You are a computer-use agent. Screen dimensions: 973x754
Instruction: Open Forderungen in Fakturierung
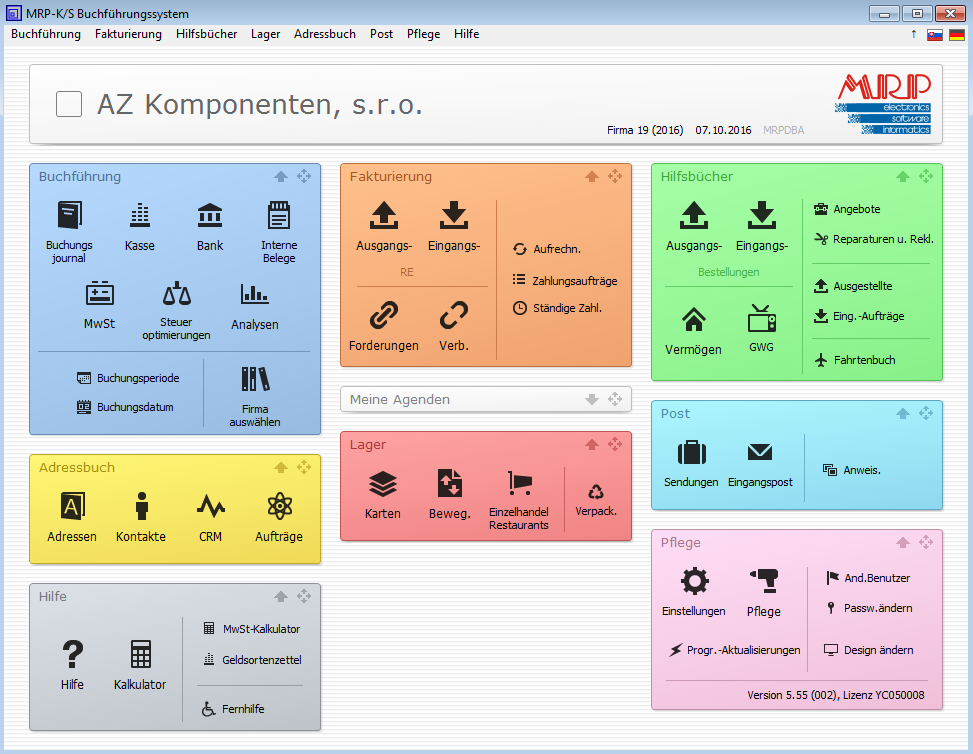pyautogui.click(x=384, y=318)
